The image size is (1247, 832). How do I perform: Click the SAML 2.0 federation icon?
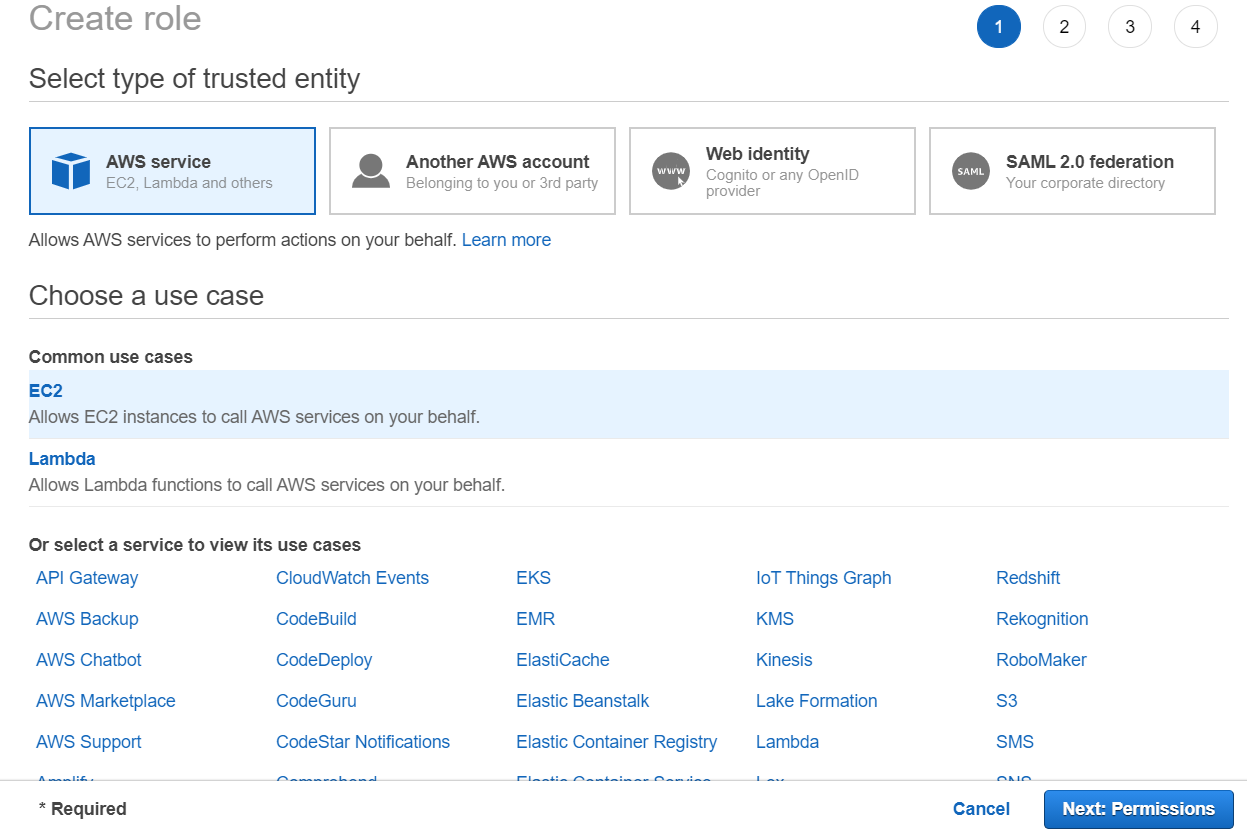click(971, 171)
